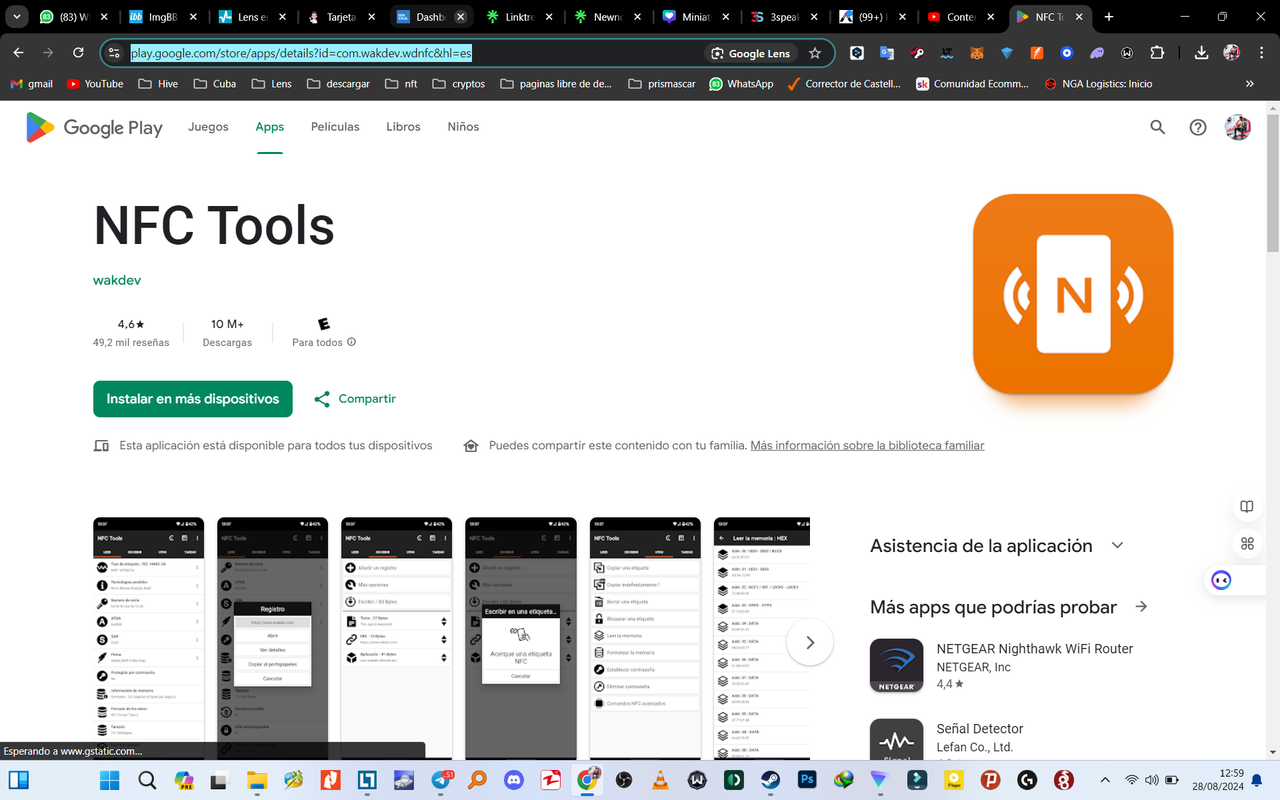Screen dimensions: 1280x800
Task: Bookmark this page with the star icon
Action: [815, 53]
